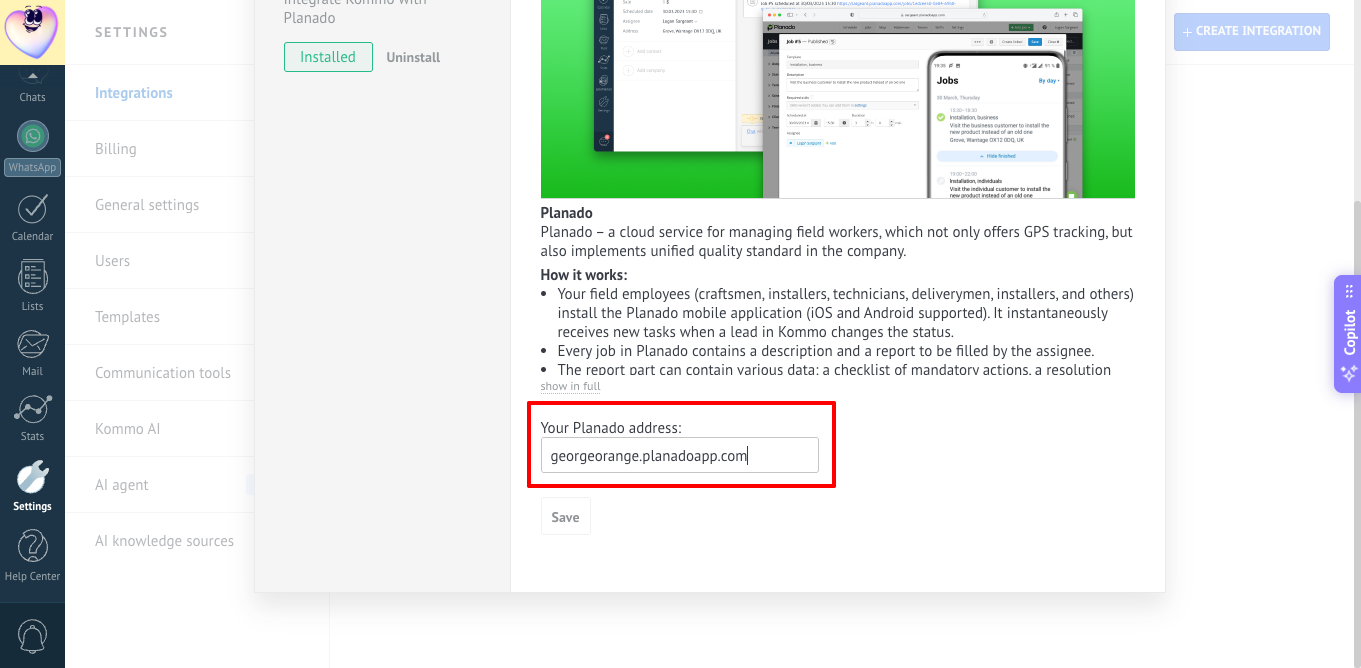
Task: Save the Planado address
Action: [x=565, y=517]
